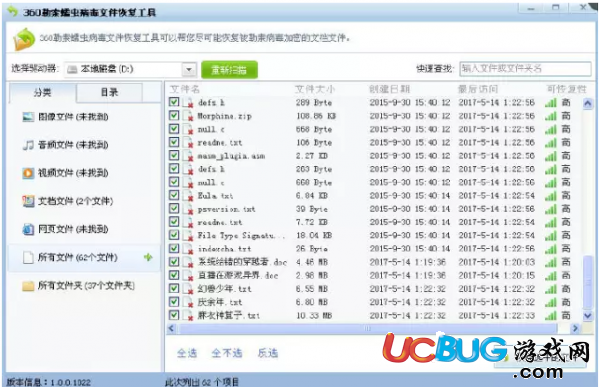Click the image files category icon

(x=28, y=117)
